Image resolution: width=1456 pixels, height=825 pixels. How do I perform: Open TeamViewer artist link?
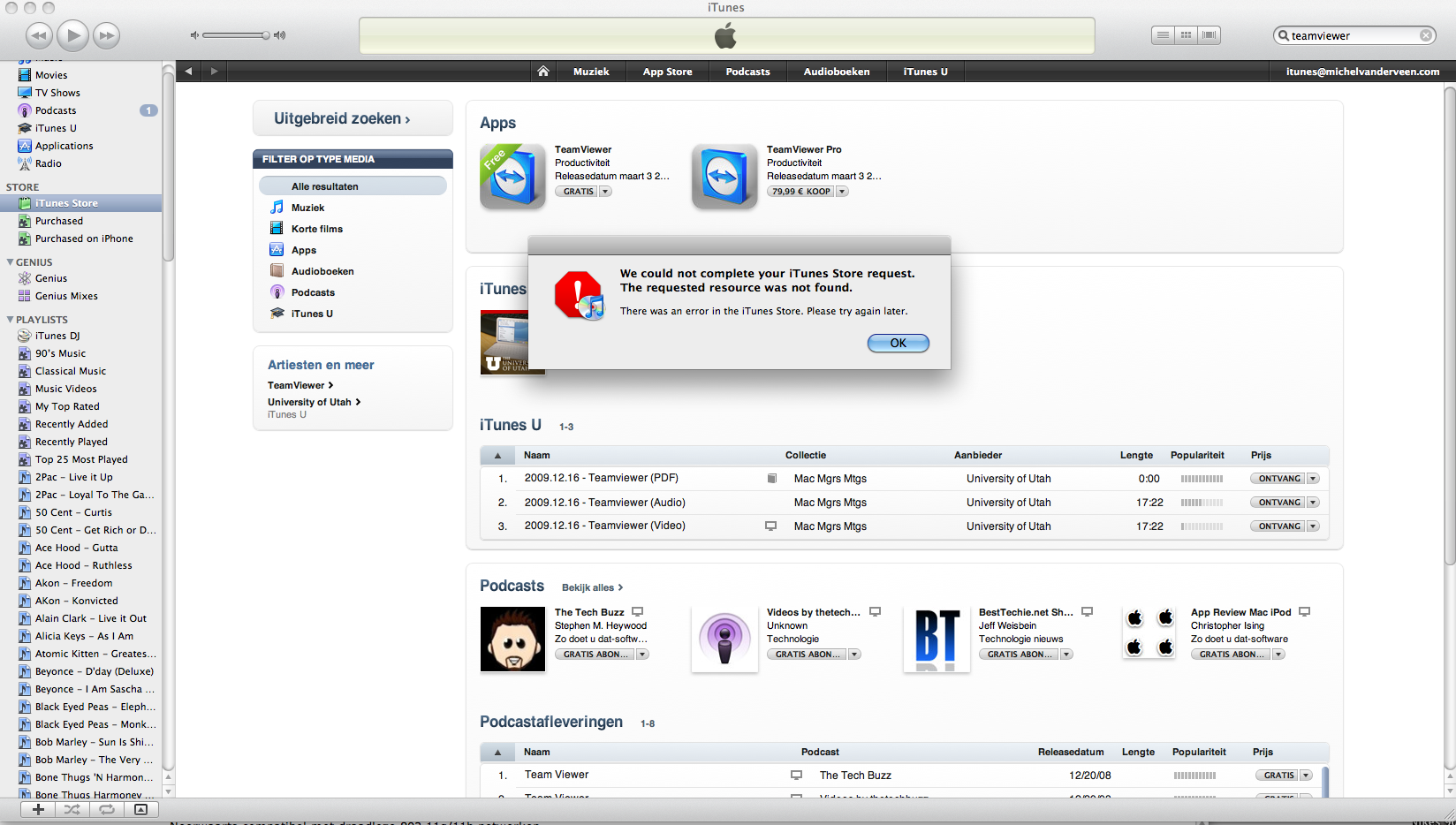pos(300,385)
